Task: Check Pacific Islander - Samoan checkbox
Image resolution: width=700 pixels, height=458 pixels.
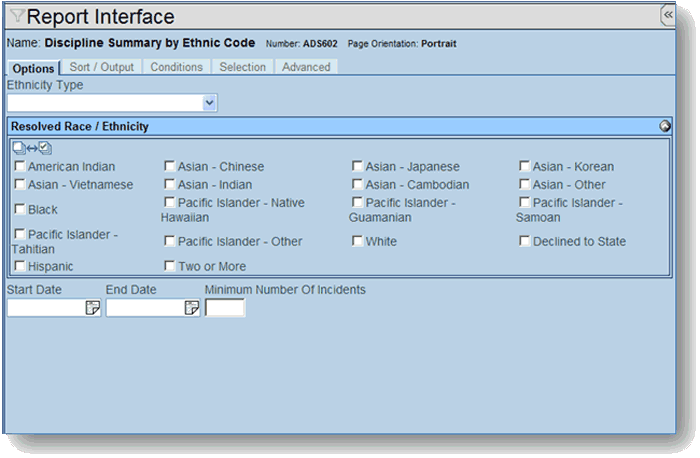Action: 525,202
